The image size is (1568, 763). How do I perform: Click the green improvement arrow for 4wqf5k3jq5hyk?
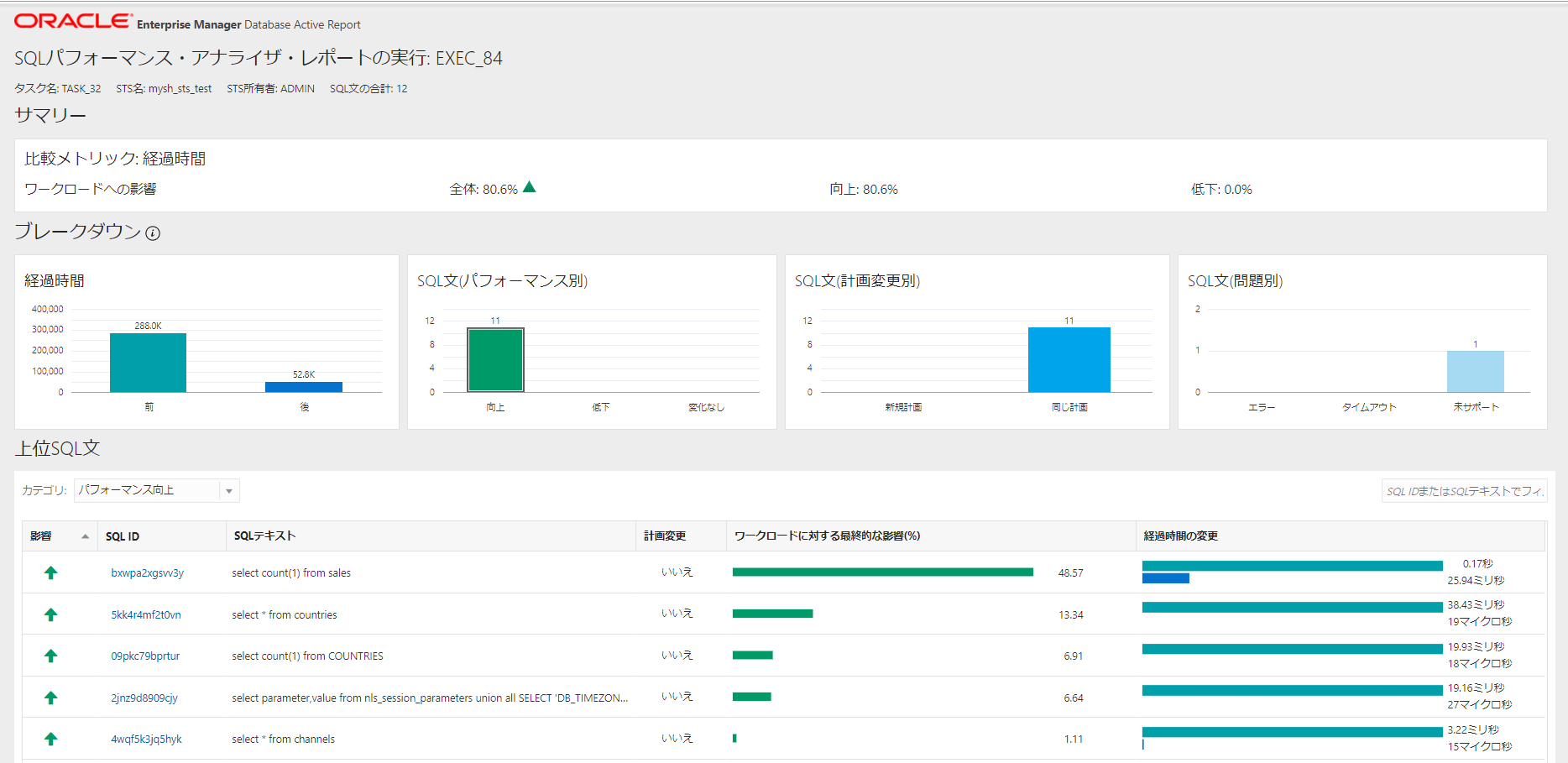tap(51, 739)
